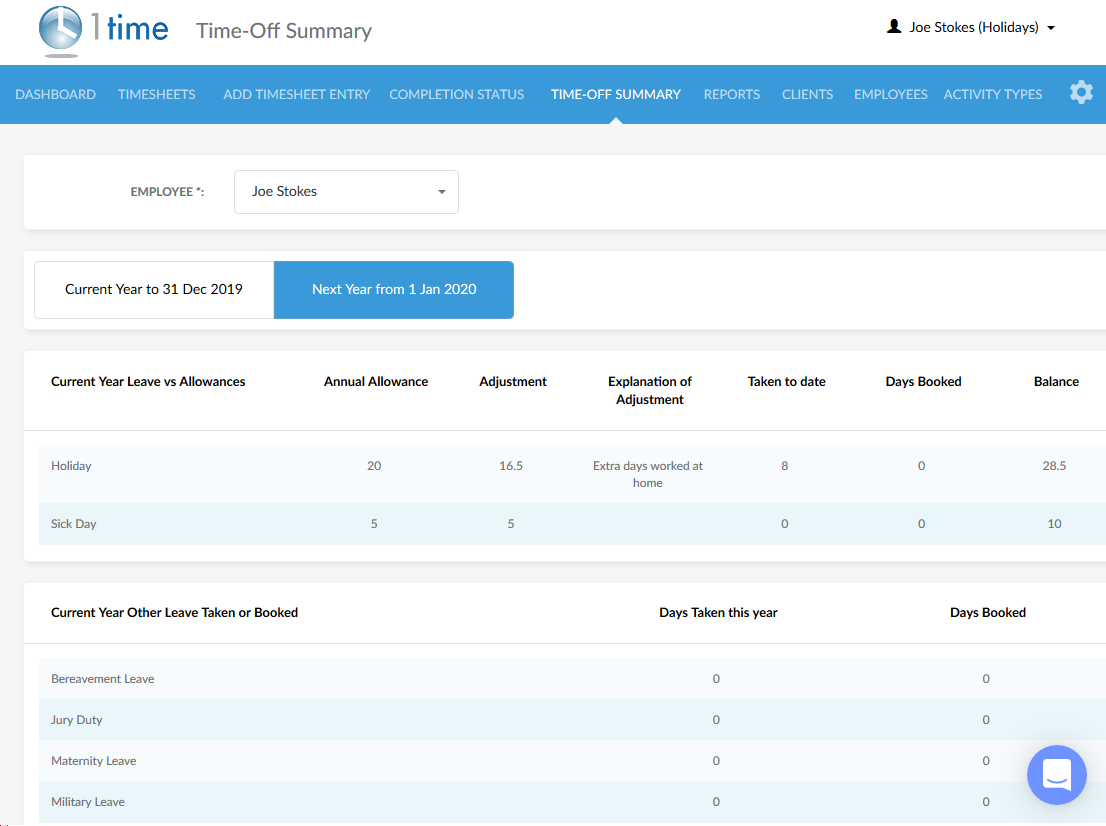1106x826 pixels.
Task: Switch to Current Year to 31 Dec 2019
Action: [x=154, y=290]
